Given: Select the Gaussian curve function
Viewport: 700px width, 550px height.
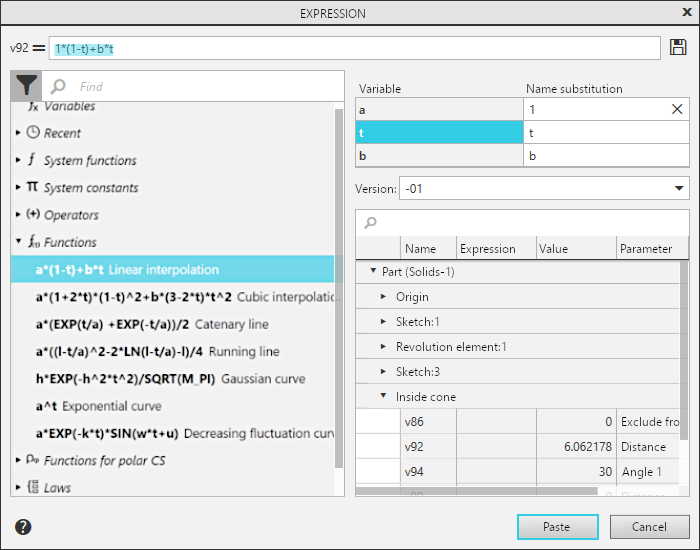Looking at the screenshot, I should click(x=170, y=379).
